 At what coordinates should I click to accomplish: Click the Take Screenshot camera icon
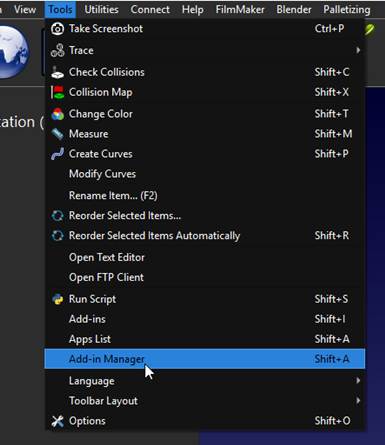click(57, 29)
